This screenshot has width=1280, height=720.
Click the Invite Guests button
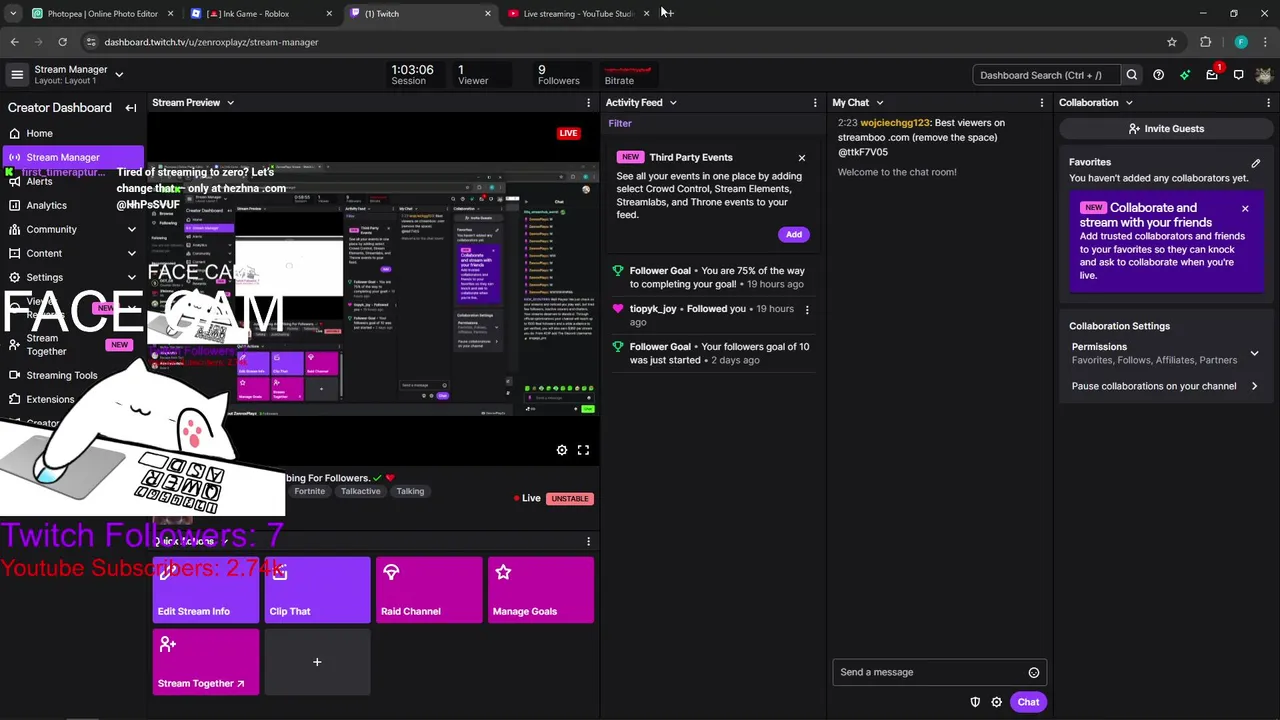point(1166,129)
